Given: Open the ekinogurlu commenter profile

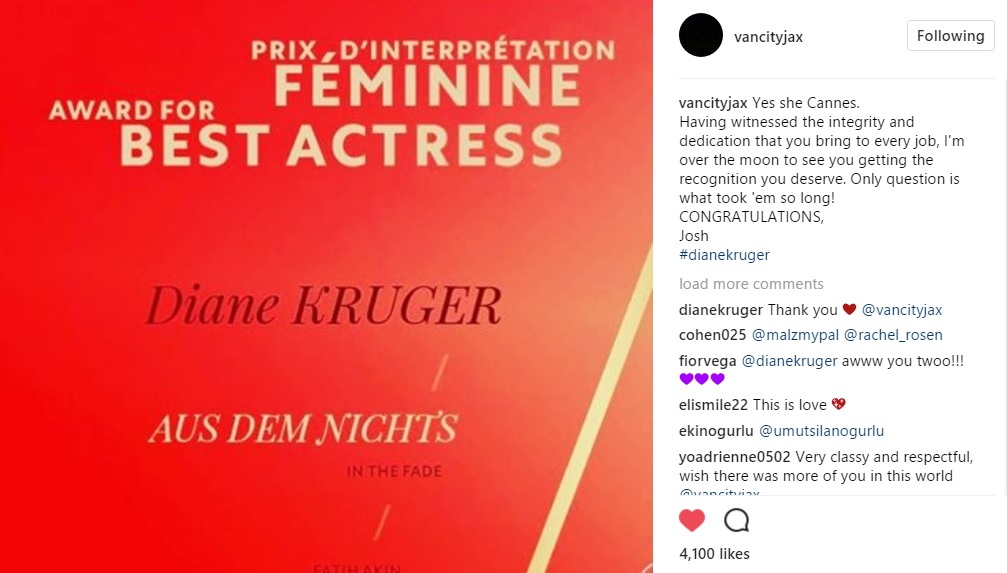Looking at the screenshot, I should point(716,431).
